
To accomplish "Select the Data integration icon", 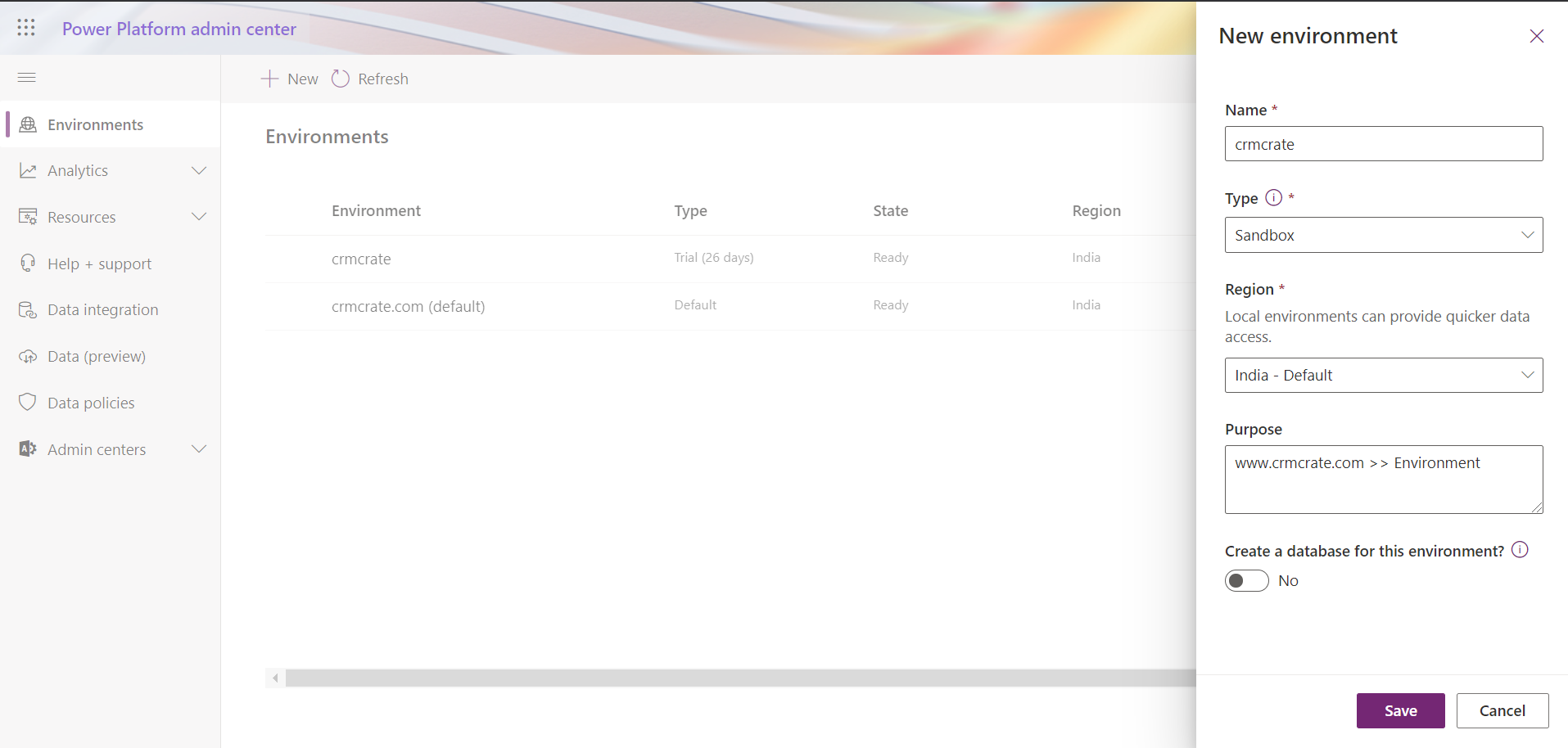I will (x=28, y=309).
